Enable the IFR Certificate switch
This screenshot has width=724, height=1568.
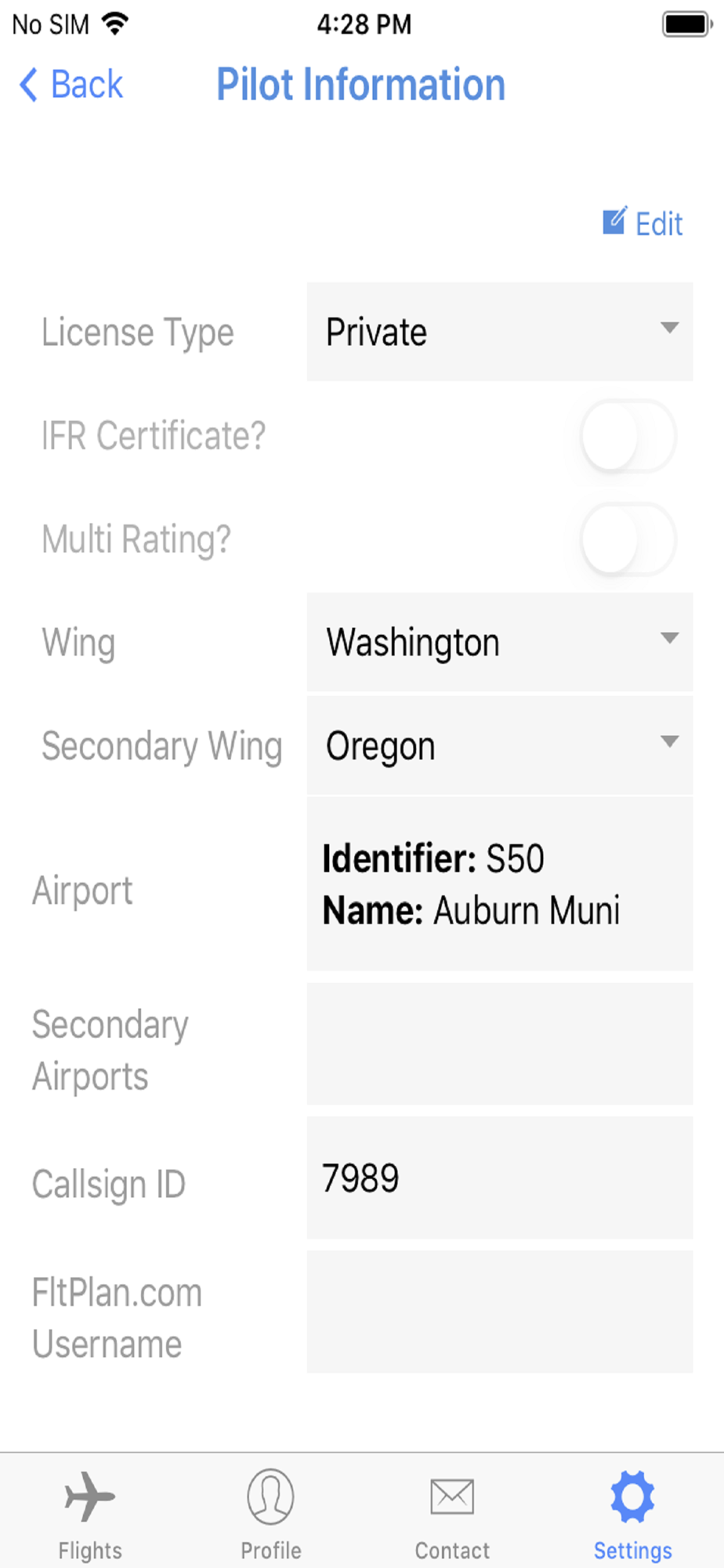628,436
